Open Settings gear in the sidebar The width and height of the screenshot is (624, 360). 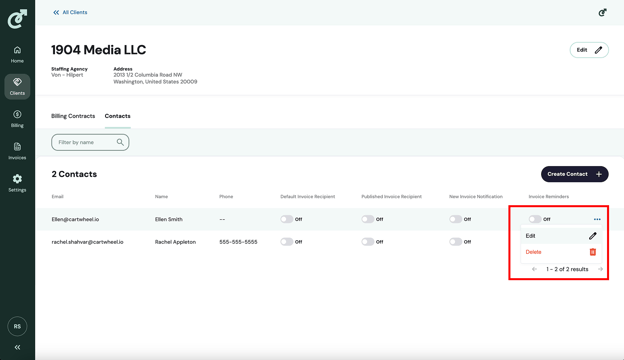(x=17, y=183)
